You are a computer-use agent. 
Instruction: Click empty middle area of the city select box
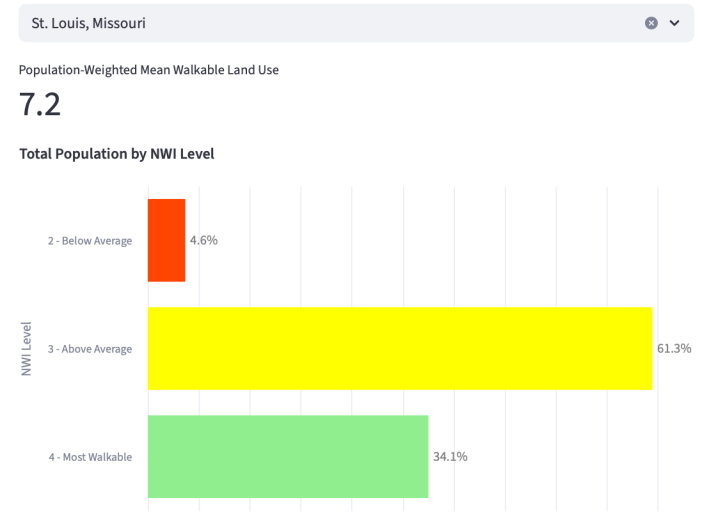point(380,23)
